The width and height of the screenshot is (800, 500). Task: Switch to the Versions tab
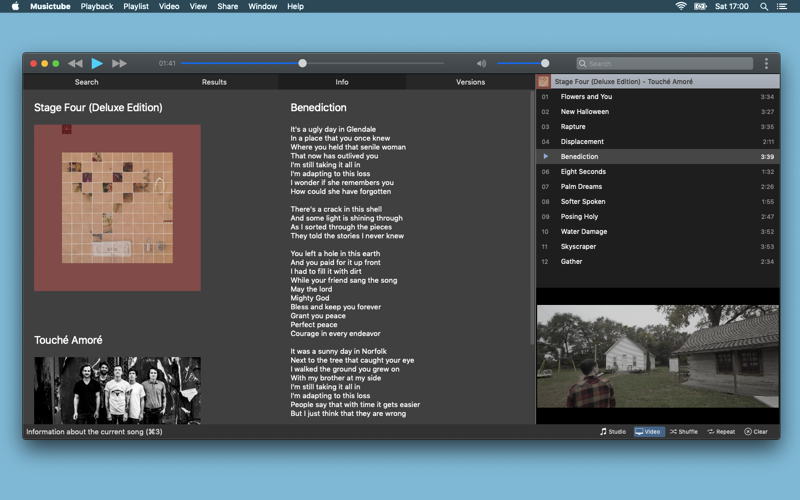[x=470, y=82]
